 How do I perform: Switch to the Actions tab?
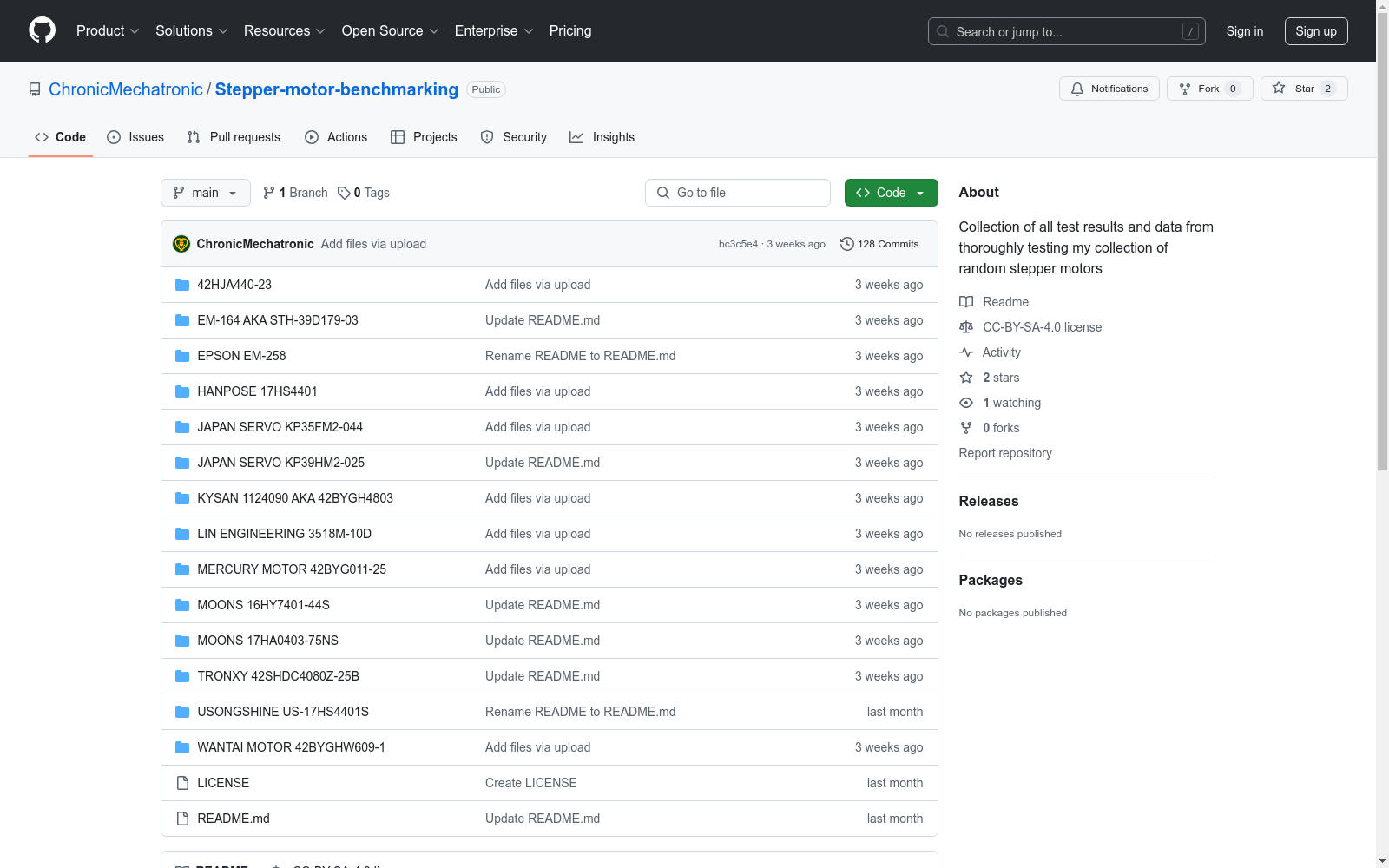336,137
